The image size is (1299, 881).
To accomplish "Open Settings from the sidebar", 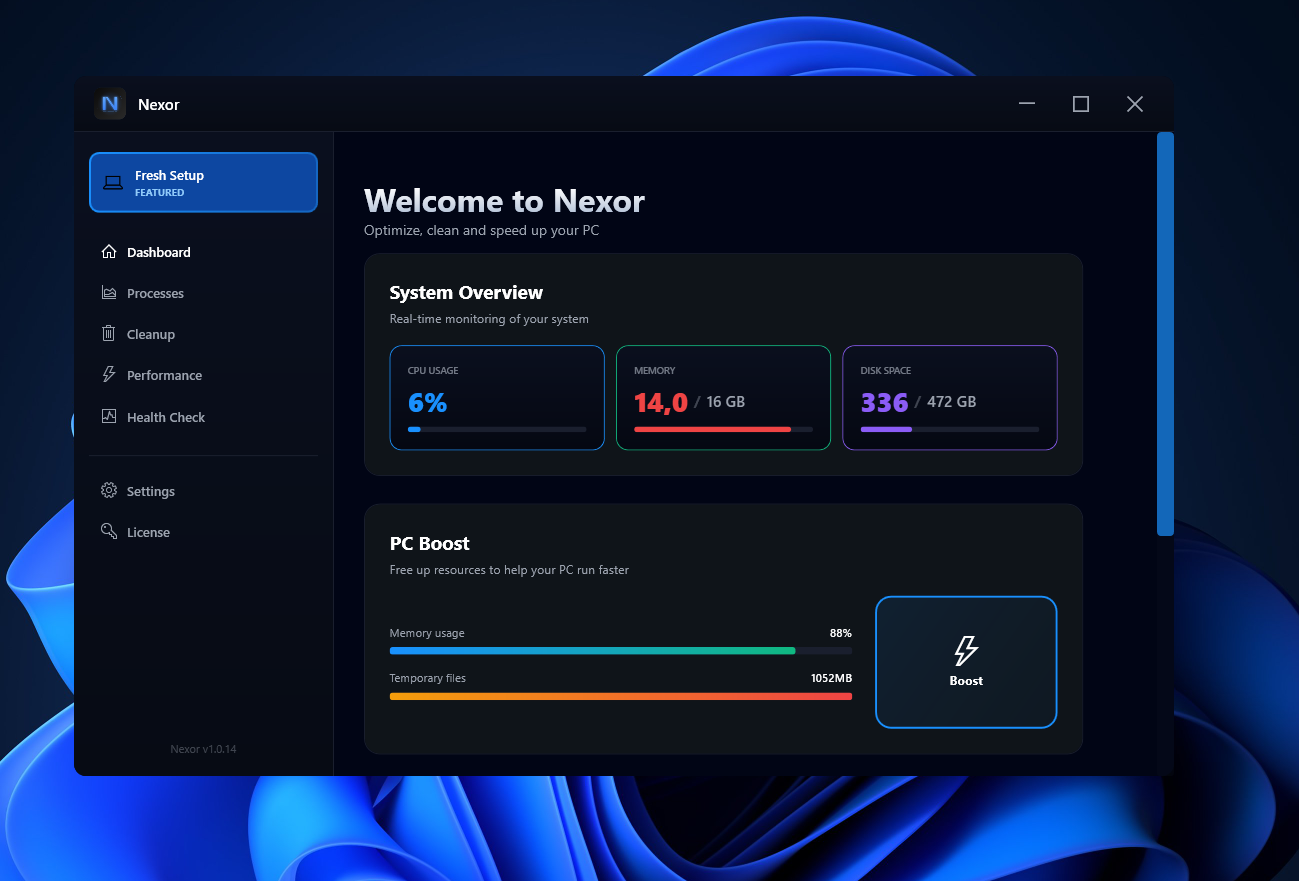I will [x=203, y=491].
